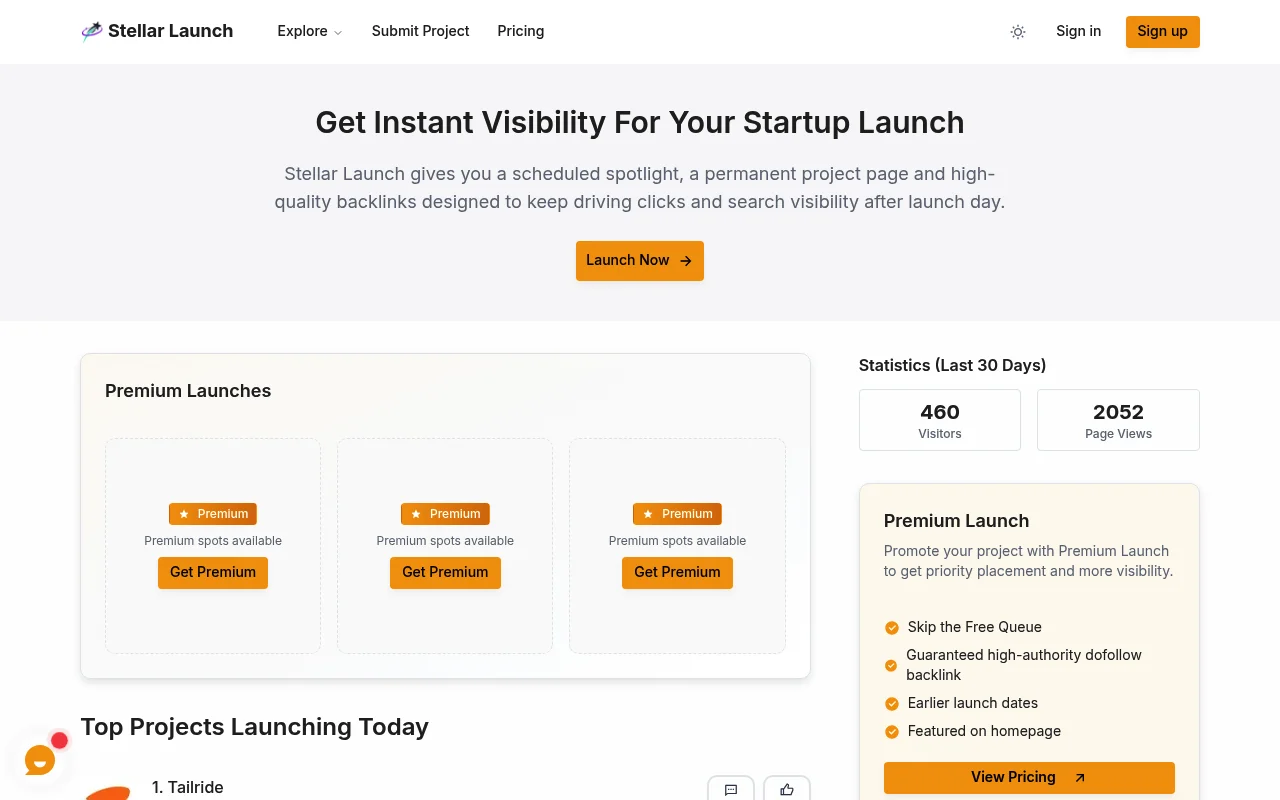Click the comment icon on Tailride
The image size is (1280, 800).
point(731,789)
